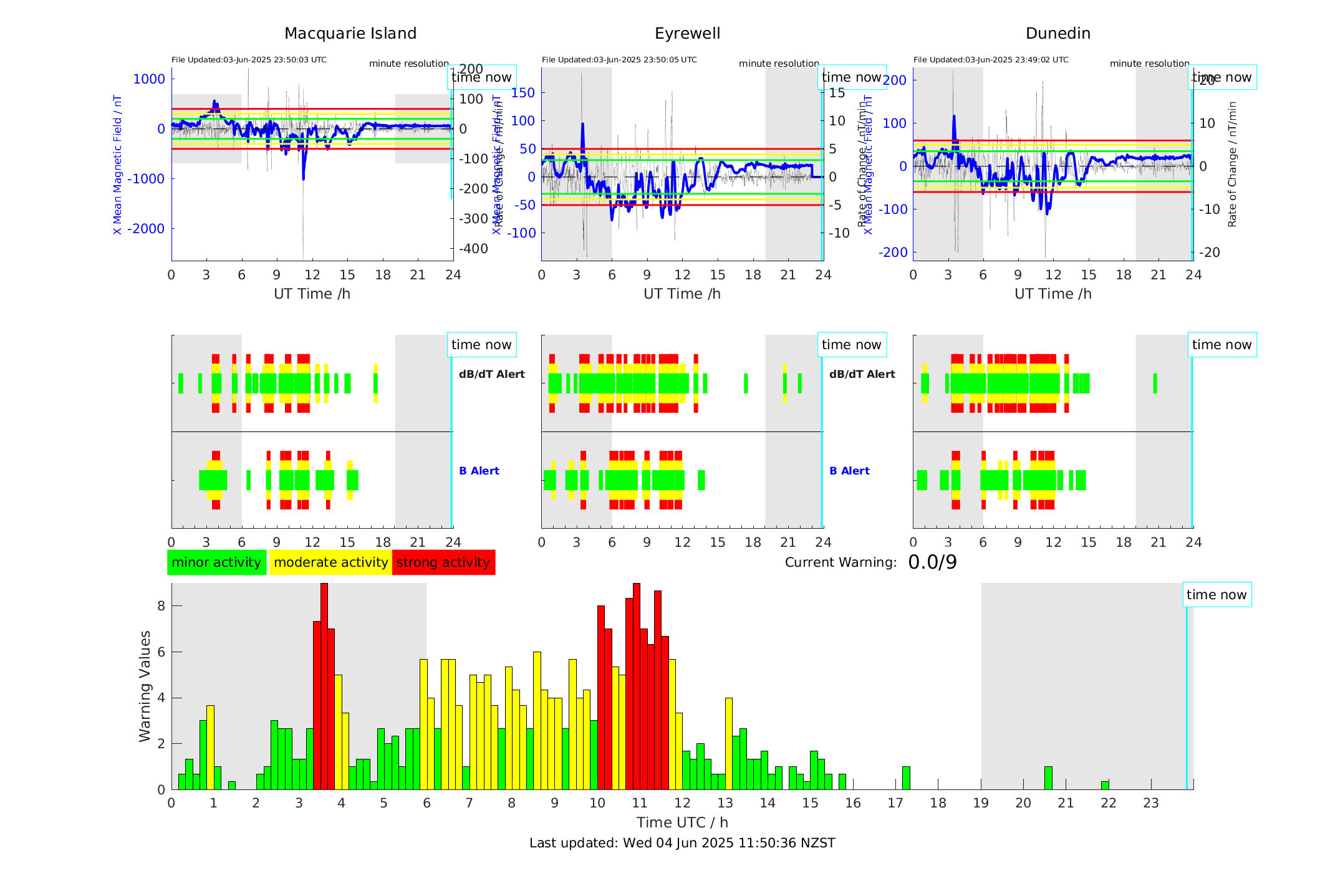The width and height of the screenshot is (1320, 896).
Task: Click 'time now' label on Dunedin magnetic plot
Action: click(1221, 77)
